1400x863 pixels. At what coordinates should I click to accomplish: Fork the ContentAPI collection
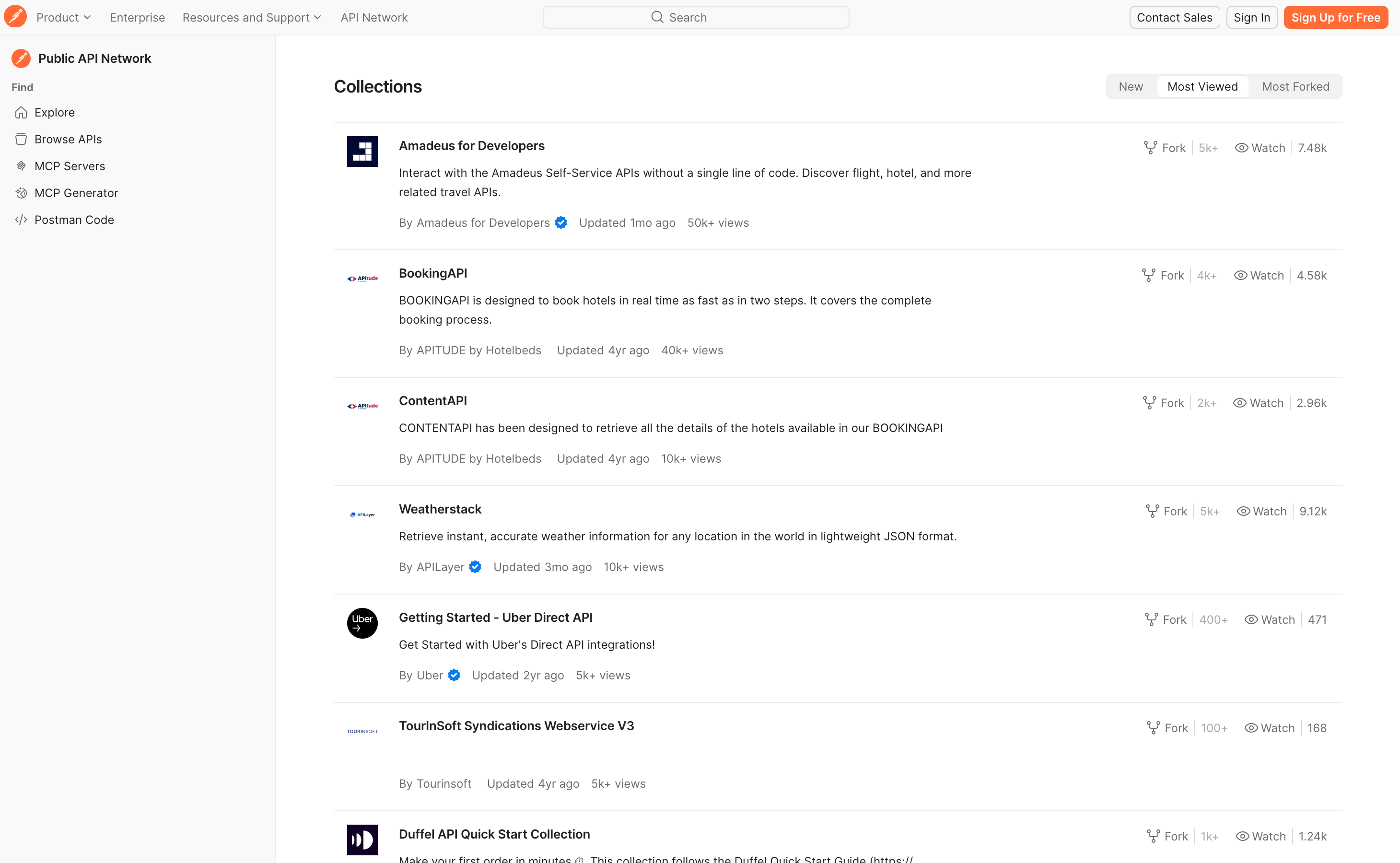(x=1163, y=403)
